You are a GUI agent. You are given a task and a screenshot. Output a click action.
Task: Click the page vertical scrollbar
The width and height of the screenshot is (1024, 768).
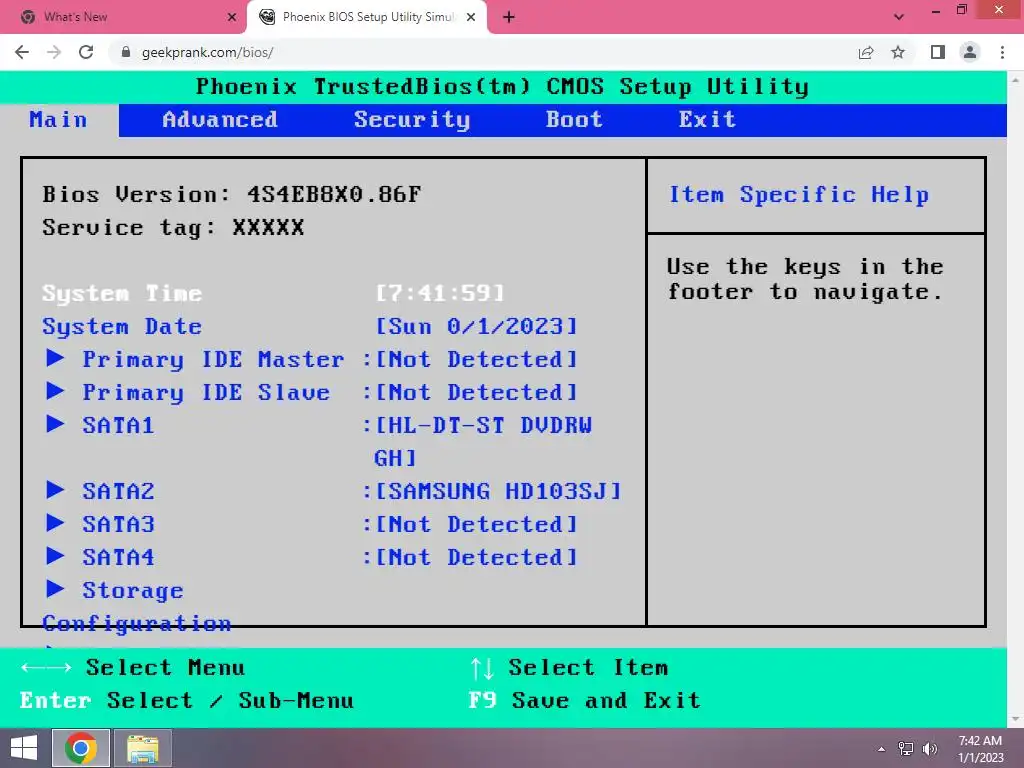pyautogui.click(x=1015, y=399)
